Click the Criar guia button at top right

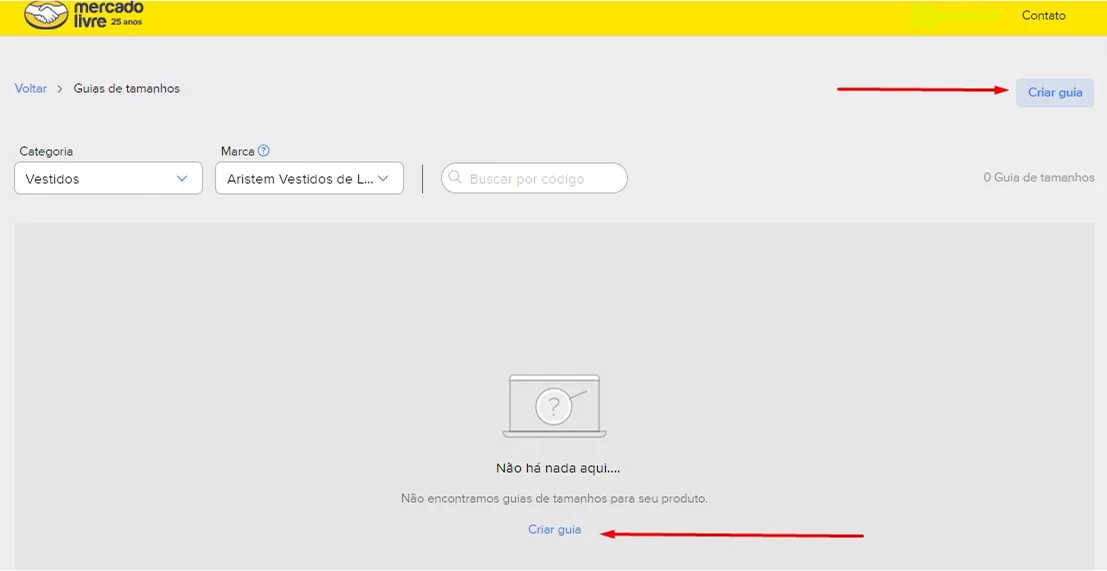coord(1055,92)
